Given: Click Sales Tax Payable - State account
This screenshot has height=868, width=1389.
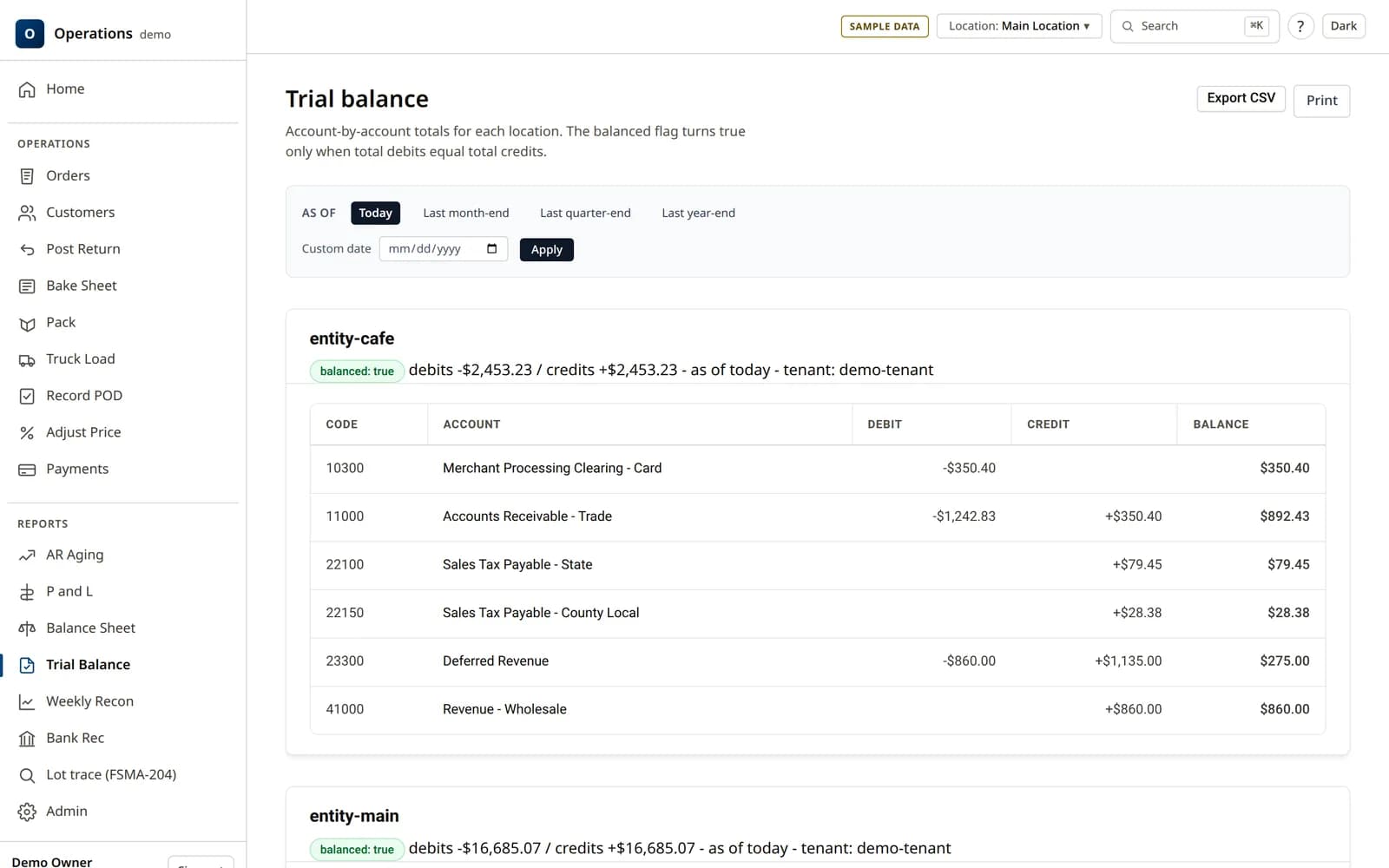Looking at the screenshot, I should (517, 564).
